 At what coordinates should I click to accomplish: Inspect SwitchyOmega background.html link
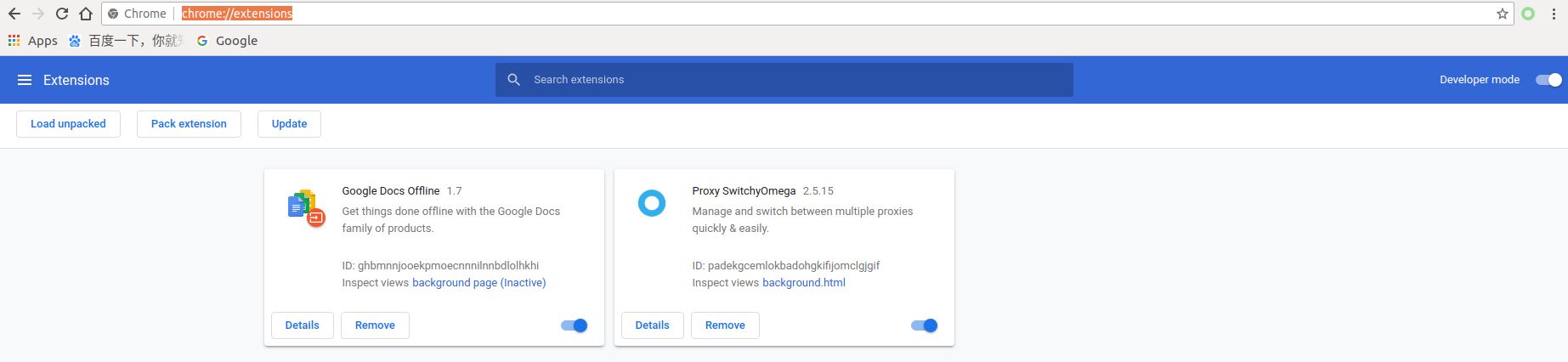point(803,283)
